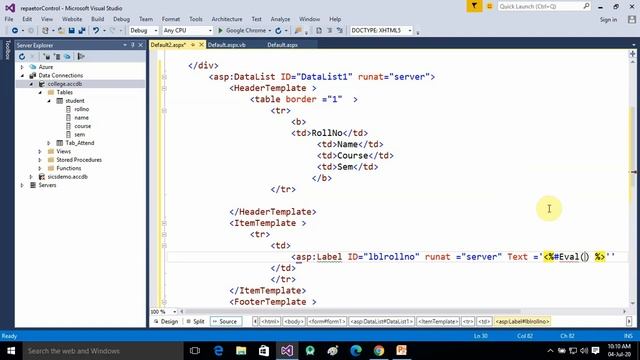This screenshot has width=640, height=360.
Task: Click the browser Refresh toolbar icon
Action: click(x=278, y=31)
